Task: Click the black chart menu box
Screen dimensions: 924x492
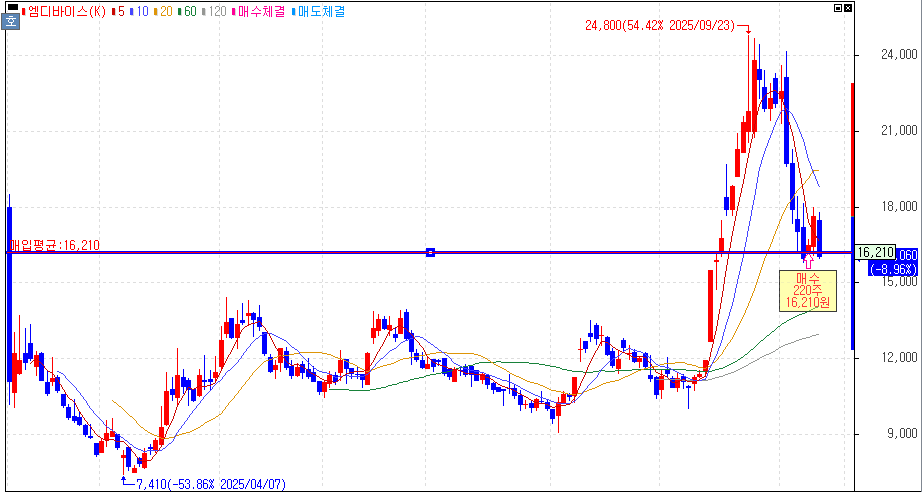Action: tap(12, 8)
